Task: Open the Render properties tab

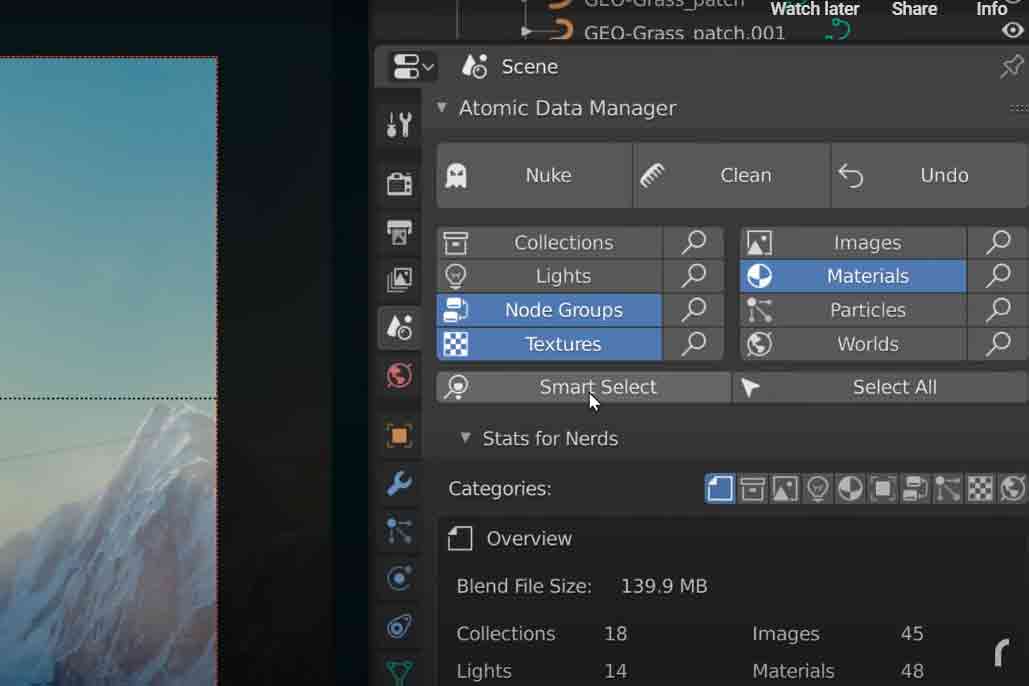Action: pos(399,183)
